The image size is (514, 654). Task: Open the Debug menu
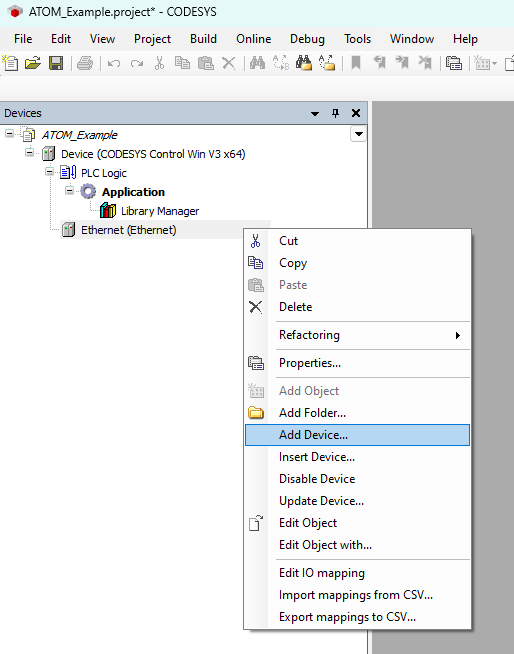[x=307, y=39]
